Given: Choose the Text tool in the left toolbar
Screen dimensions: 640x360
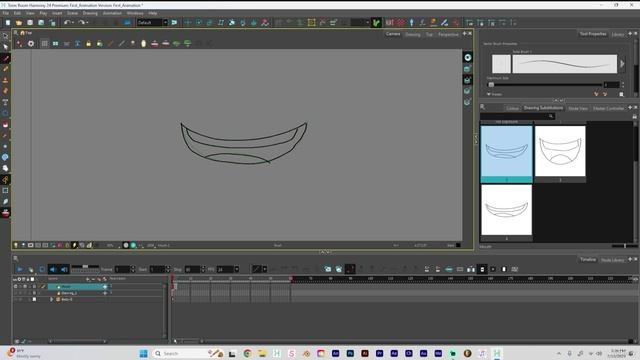Looking at the screenshot, I should tap(5, 102).
